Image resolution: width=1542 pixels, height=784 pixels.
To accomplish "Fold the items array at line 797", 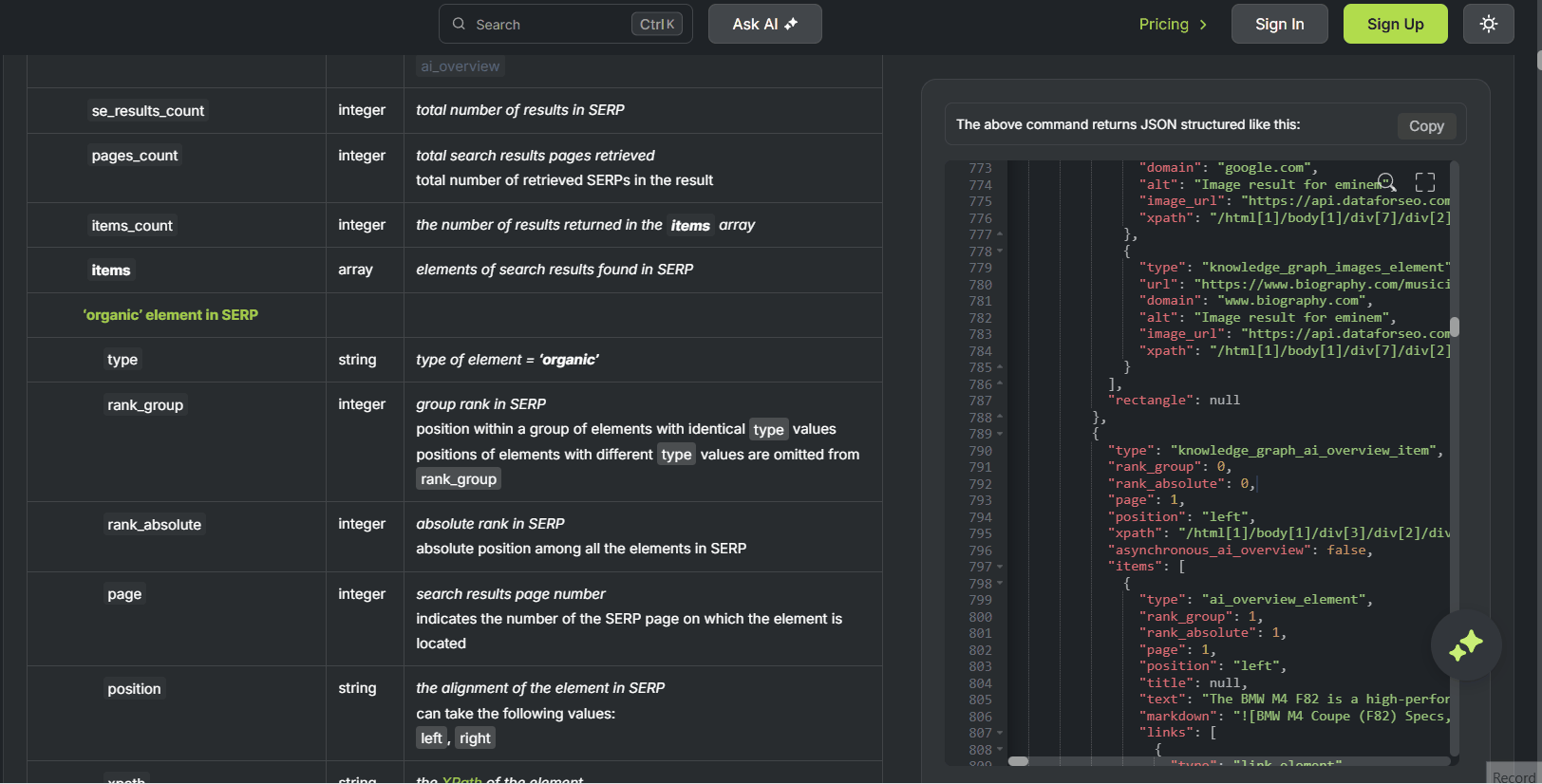I will [1000, 567].
